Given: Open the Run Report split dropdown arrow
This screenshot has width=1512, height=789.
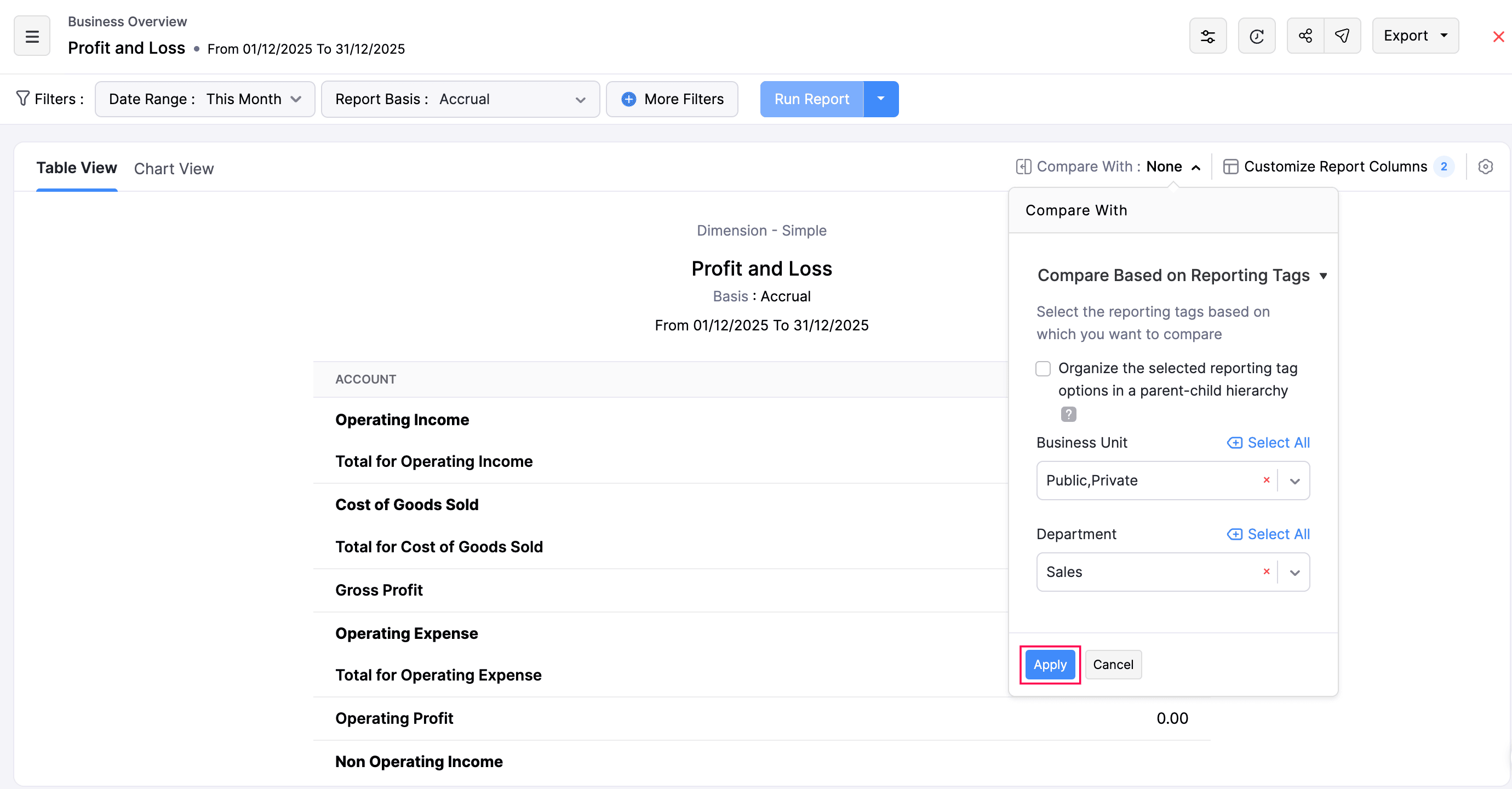Looking at the screenshot, I should (x=880, y=99).
